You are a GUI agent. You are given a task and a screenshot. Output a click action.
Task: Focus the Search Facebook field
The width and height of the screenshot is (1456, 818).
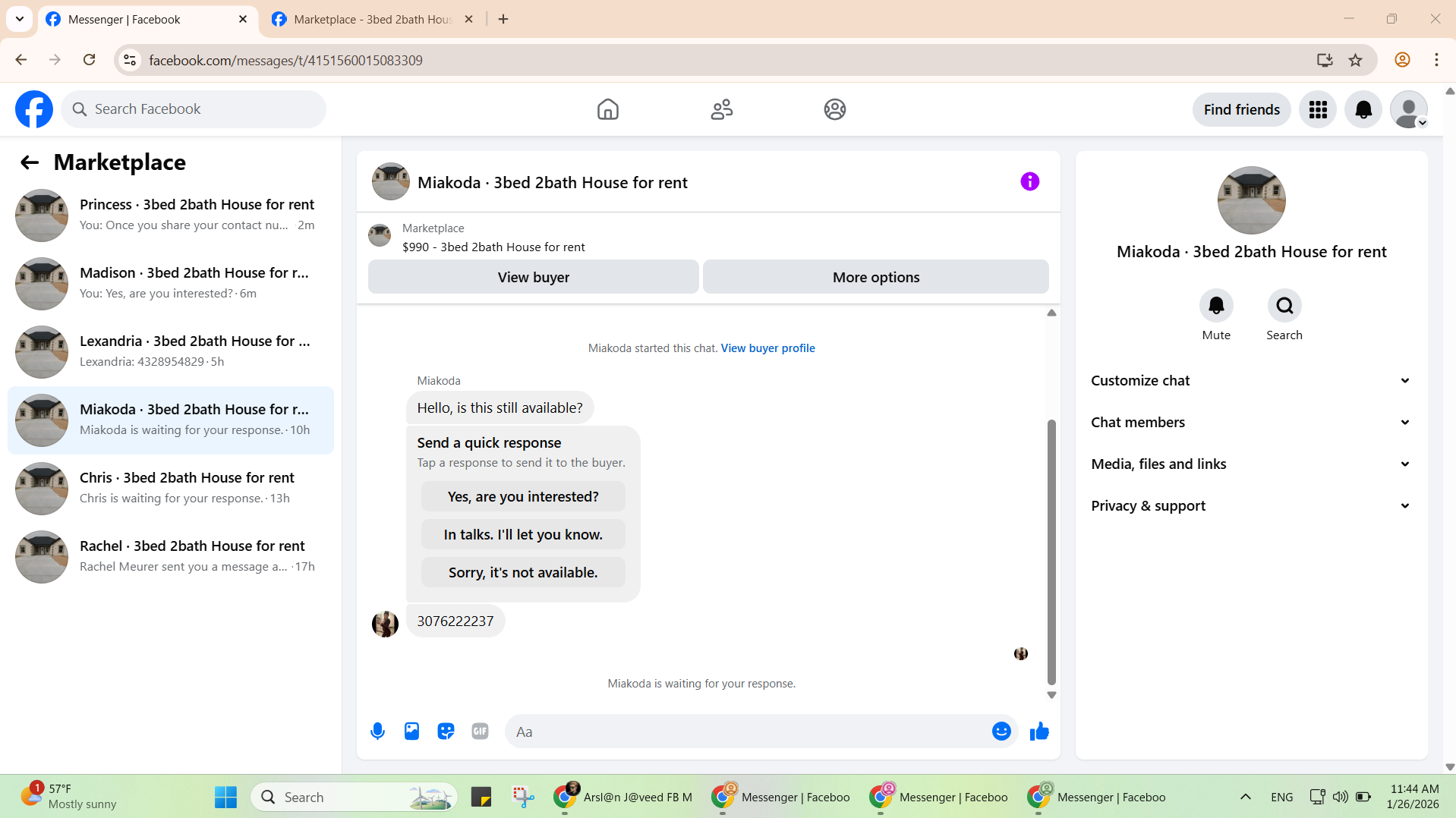pyautogui.click(x=194, y=109)
